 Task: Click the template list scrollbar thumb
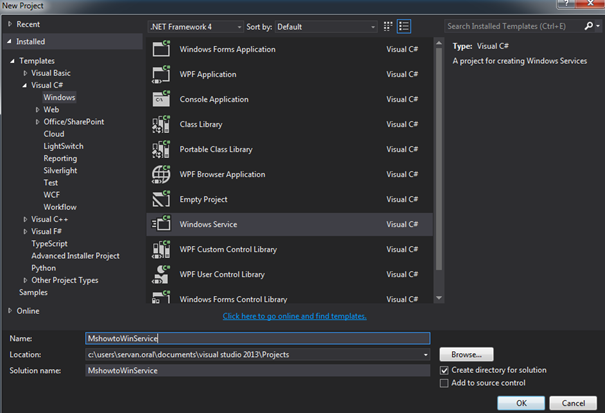[439, 159]
